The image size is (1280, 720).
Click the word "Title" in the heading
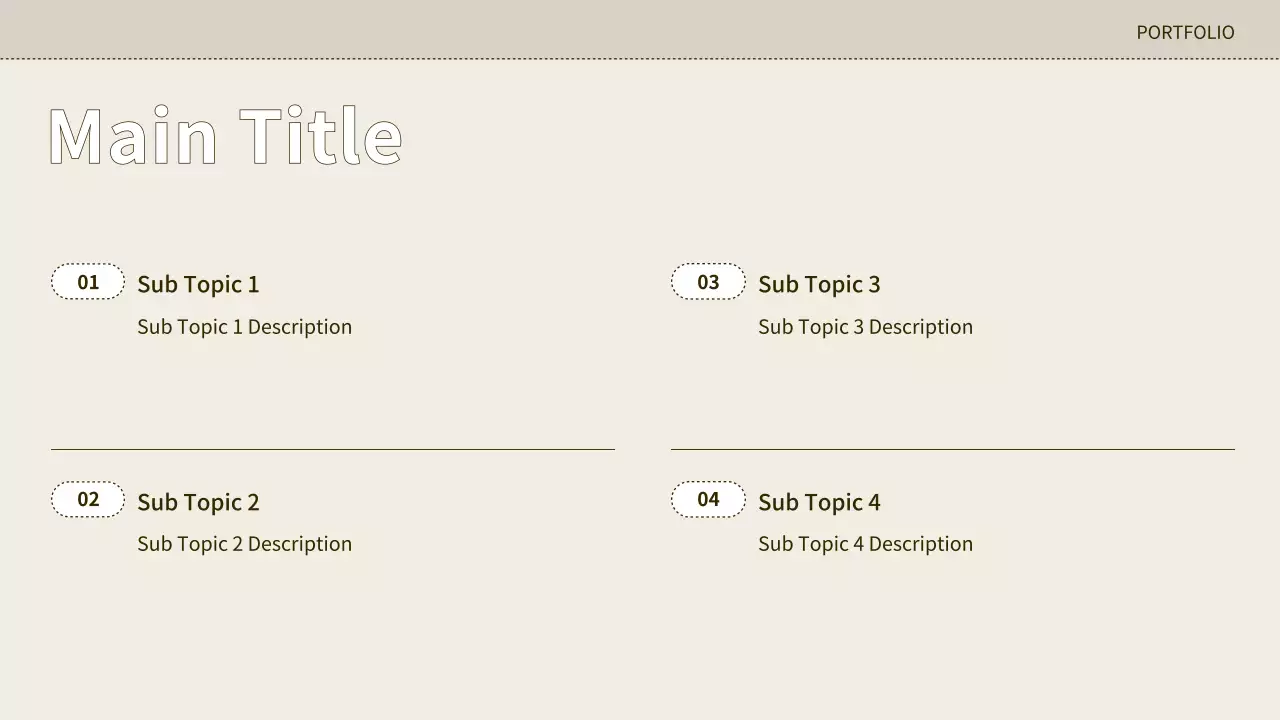tap(321, 136)
